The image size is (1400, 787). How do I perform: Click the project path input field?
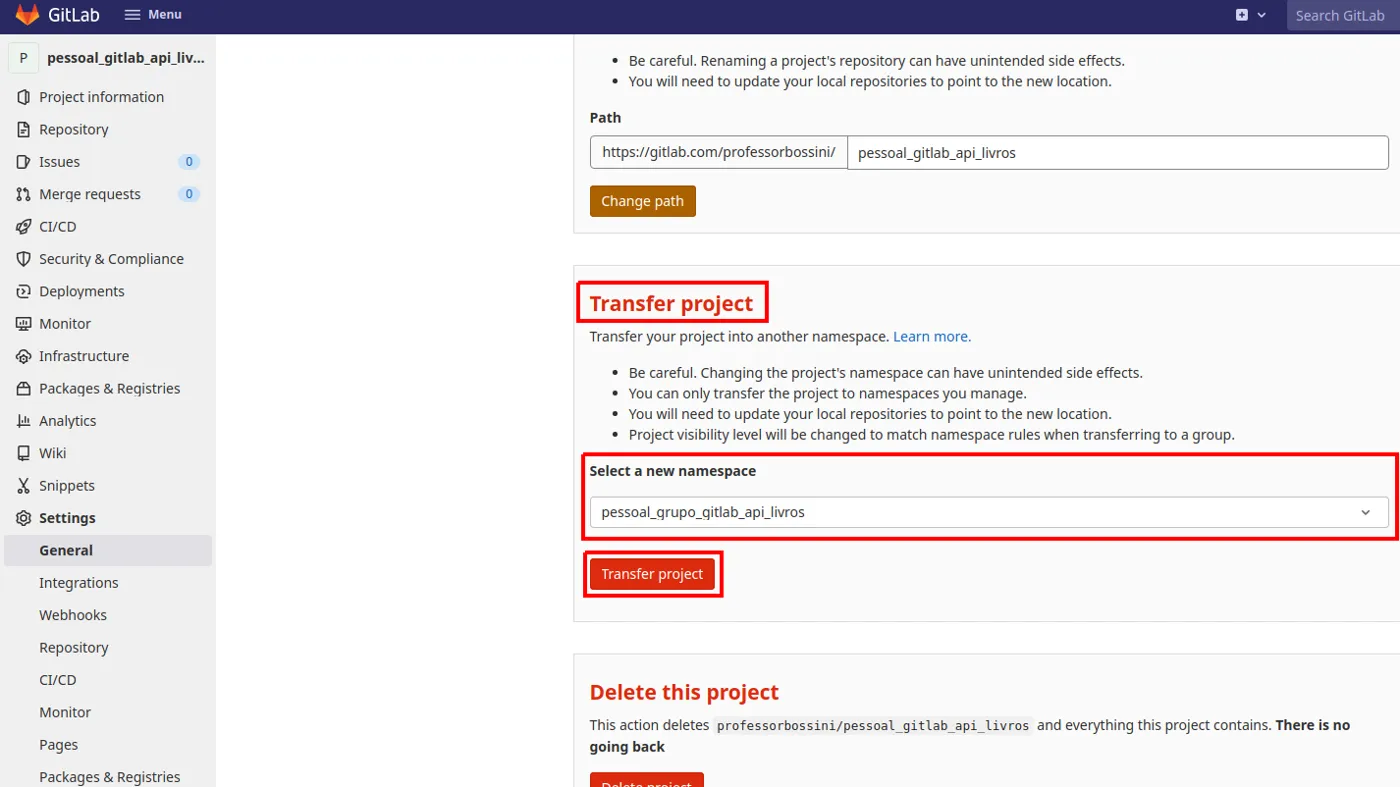tap(1118, 153)
